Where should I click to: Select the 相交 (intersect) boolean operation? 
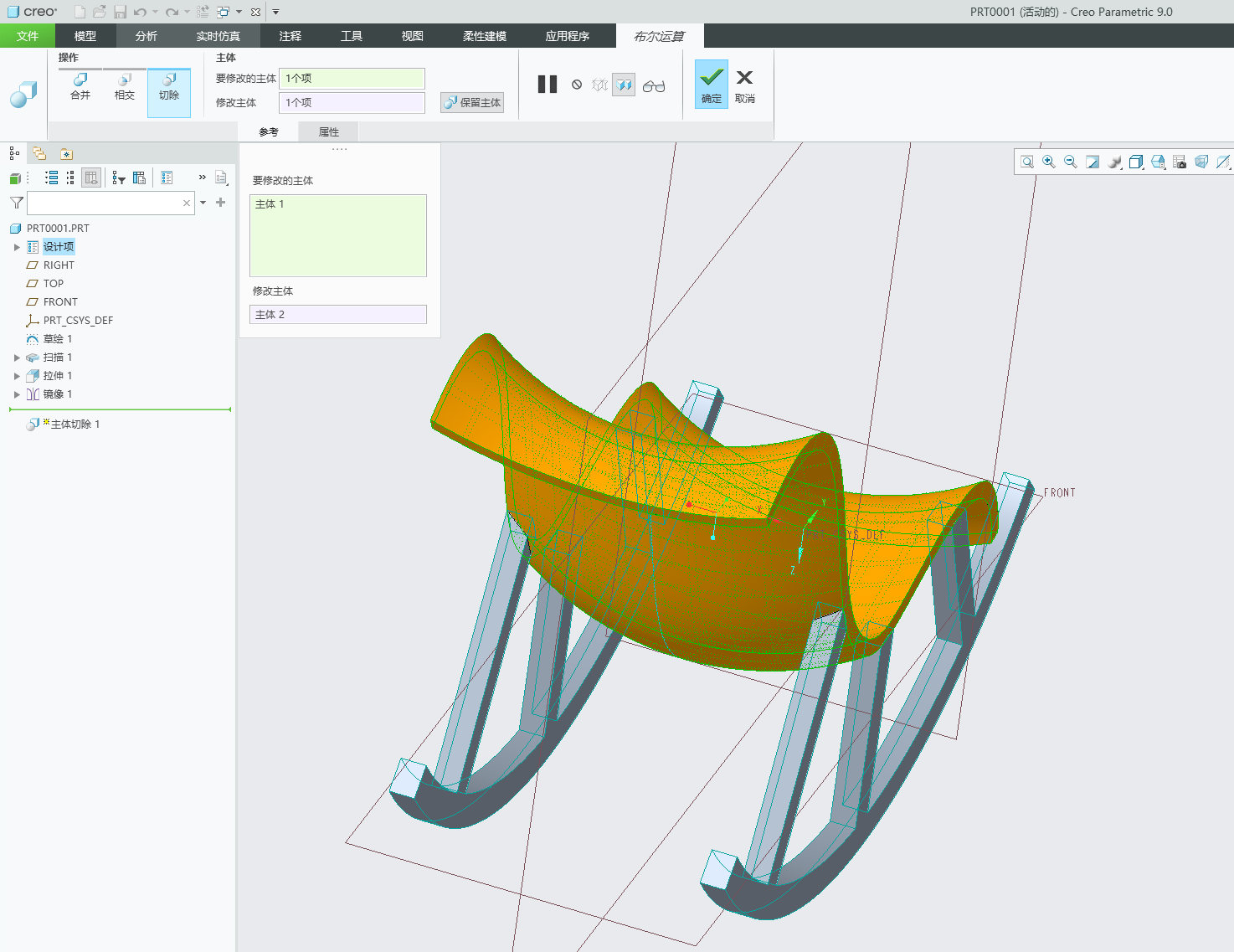125,87
